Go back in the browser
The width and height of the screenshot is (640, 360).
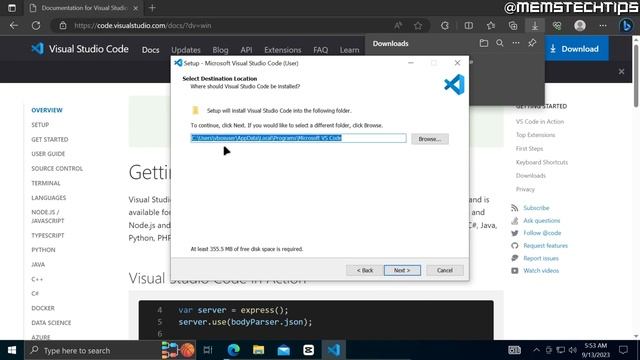point(14,25)
